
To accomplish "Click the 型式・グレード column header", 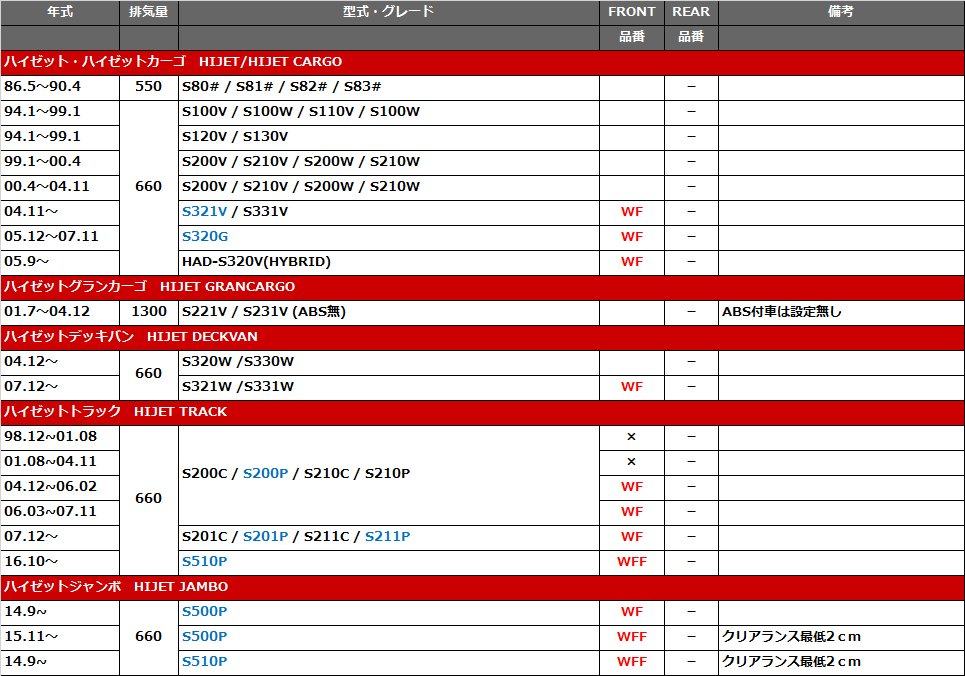I will click(x=389, y=12).
